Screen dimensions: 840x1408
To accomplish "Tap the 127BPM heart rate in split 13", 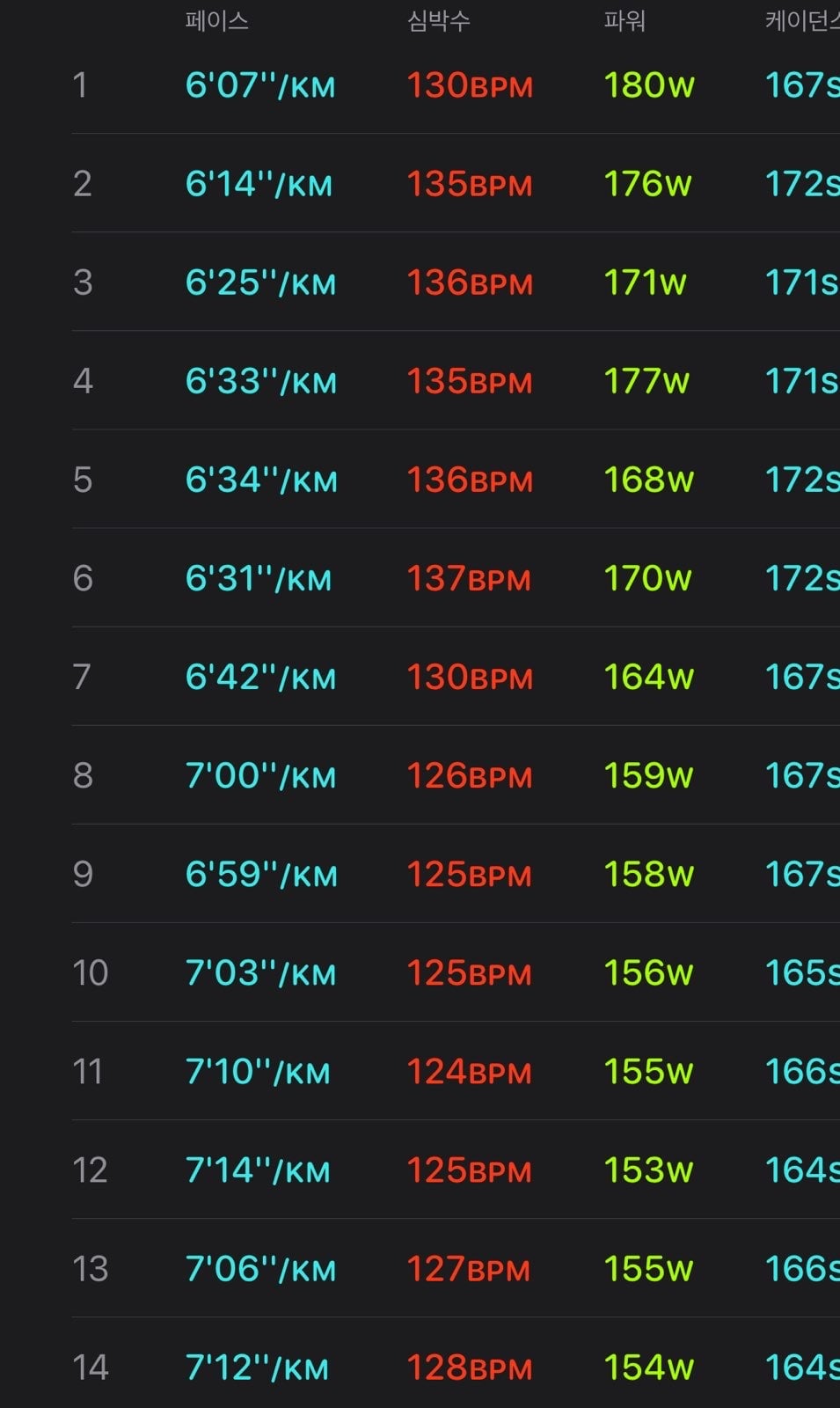I will tap(468, 1268).
